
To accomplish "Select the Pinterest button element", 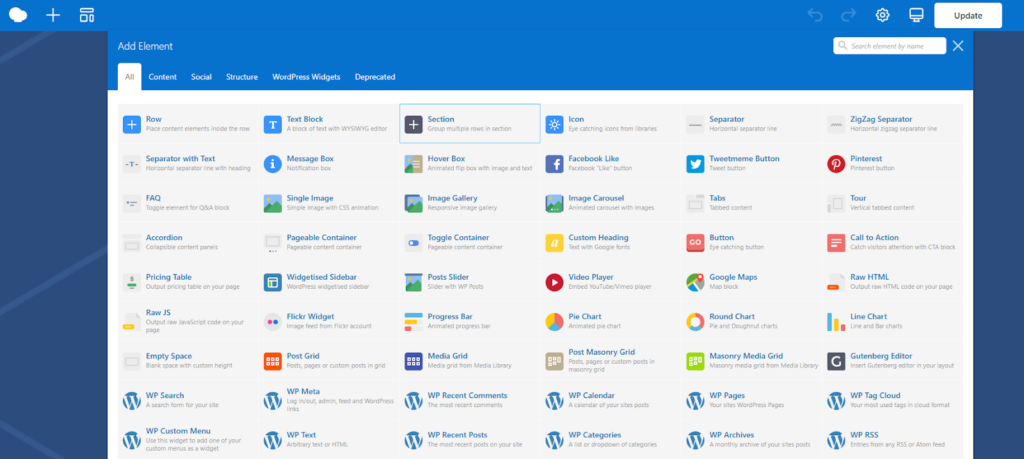I will 893,163.
